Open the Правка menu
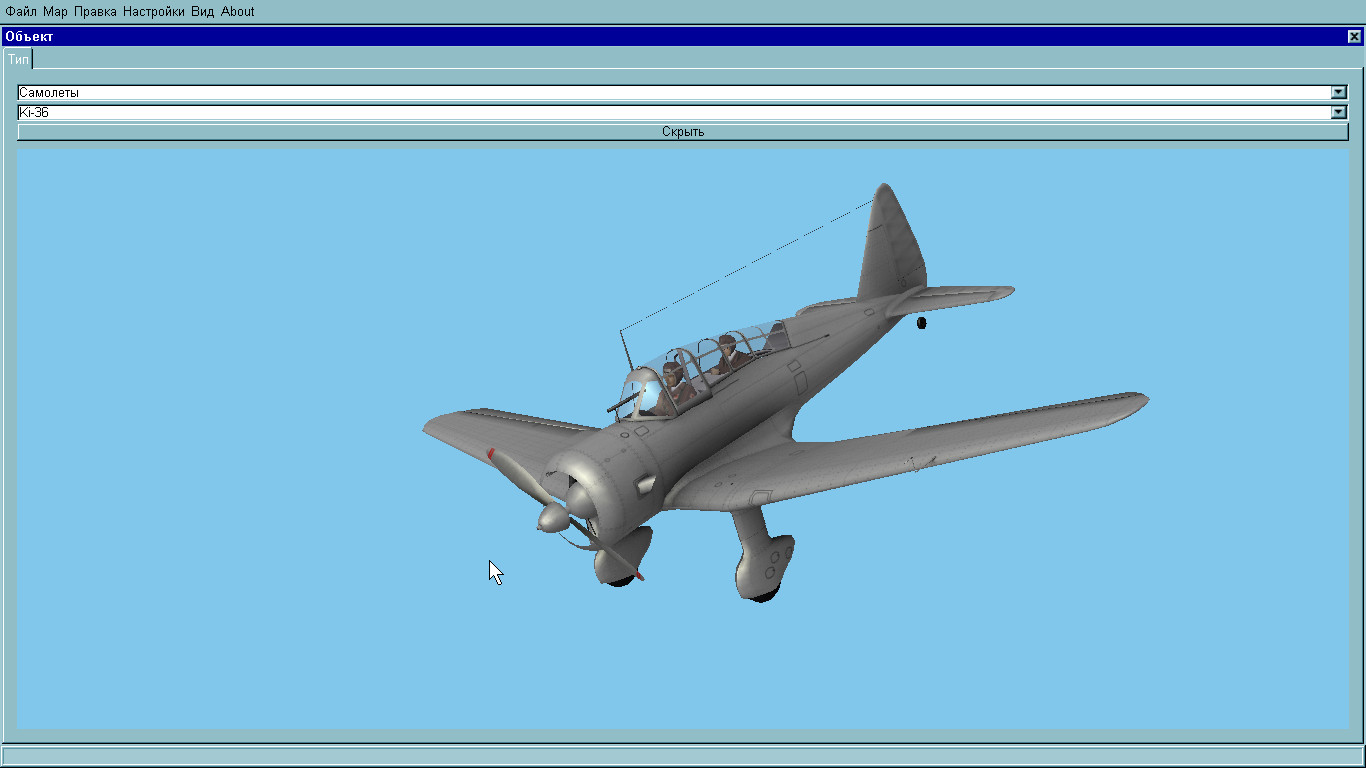The width and height of the screenshot is (1366, 768). pos(95,12)
